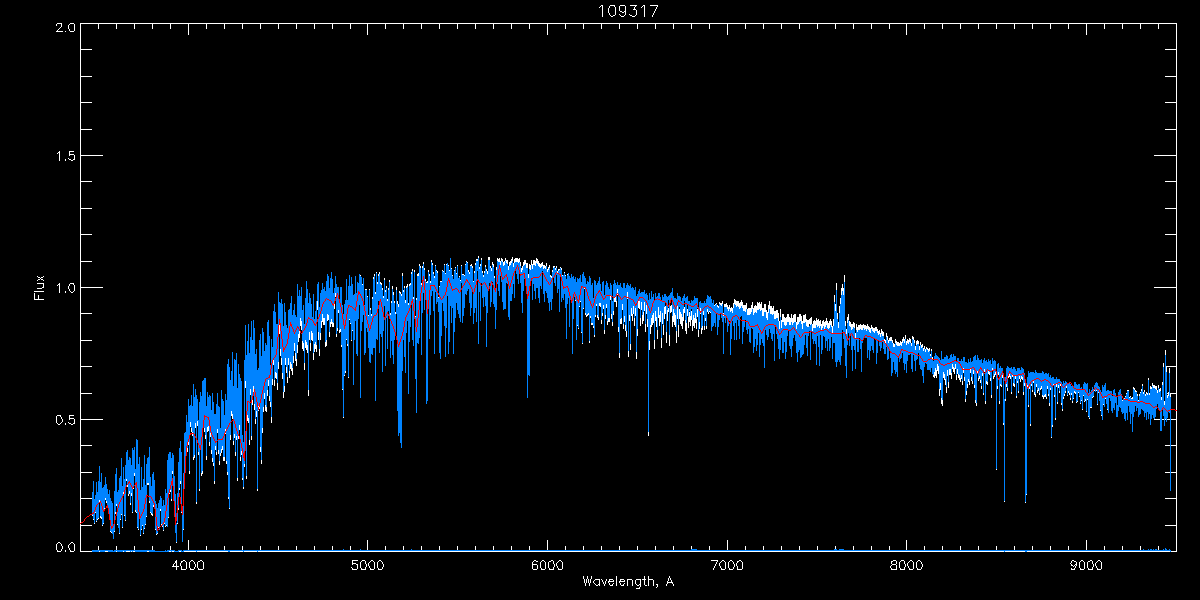Click the 7000 wavelength tick label
1200x600 pixels.
pyautogui.click(x=727, y=565)
